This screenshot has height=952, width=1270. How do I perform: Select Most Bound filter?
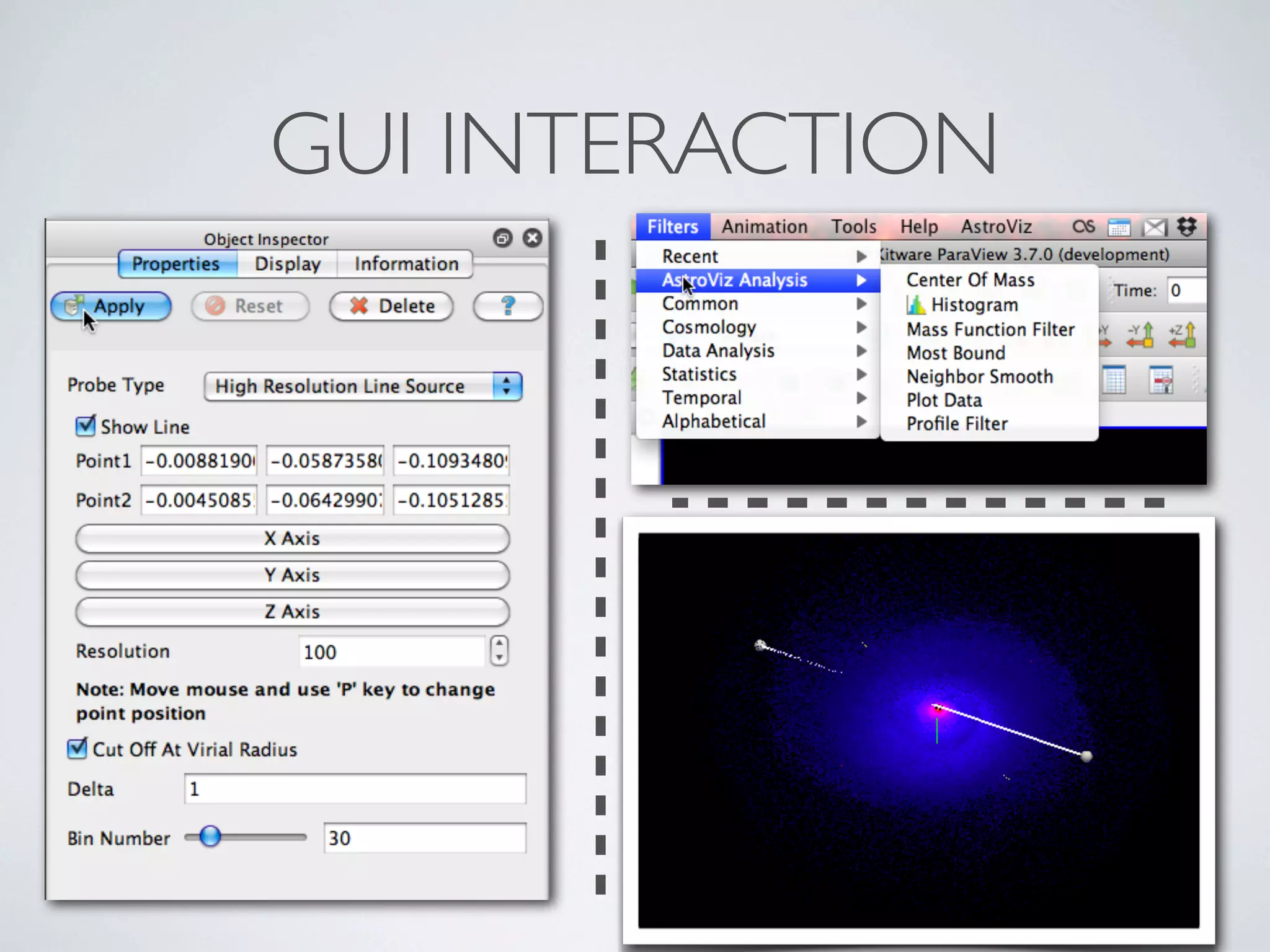coord(956,353)
